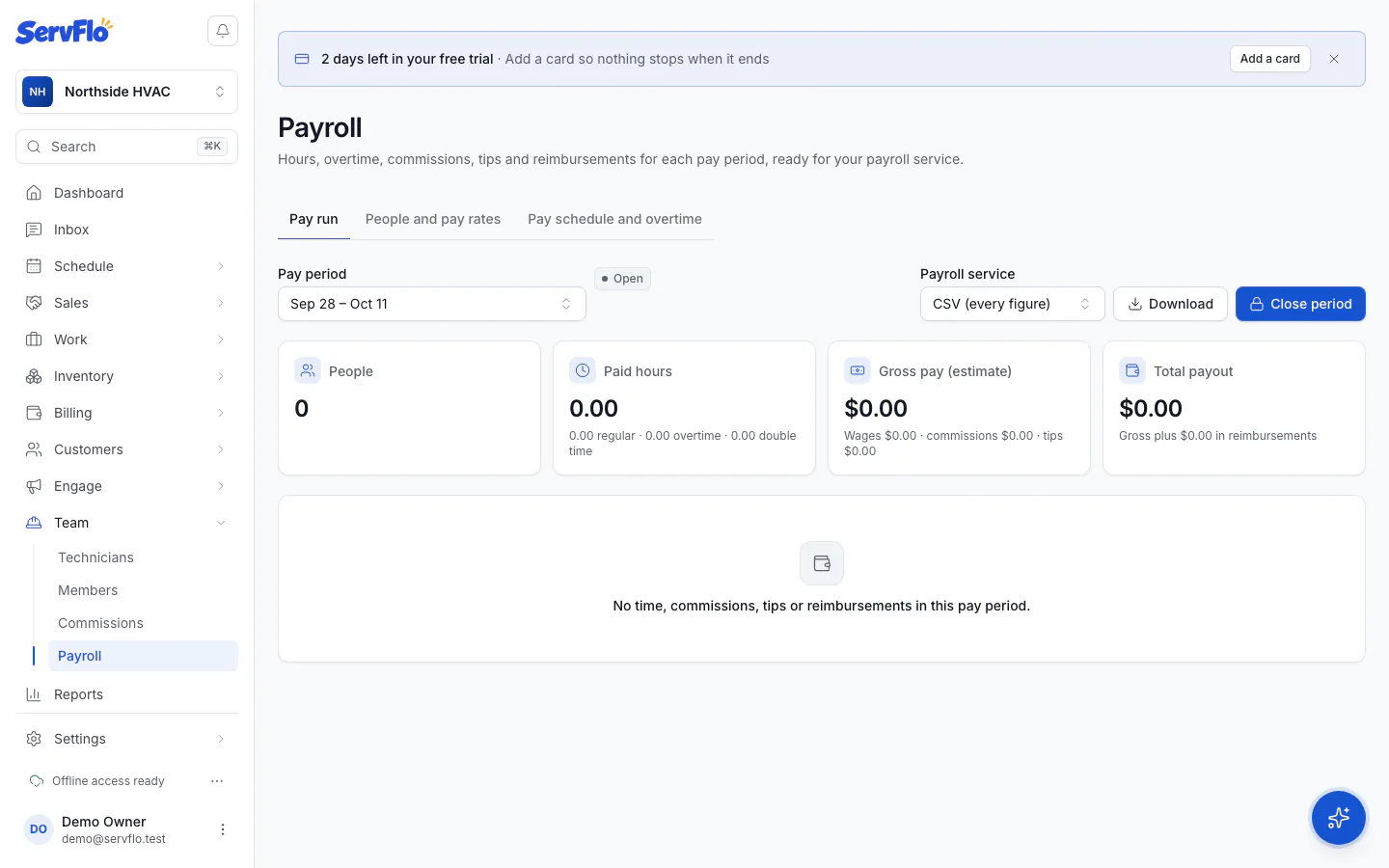Select Payroll in the sidebar

point(143,656)
